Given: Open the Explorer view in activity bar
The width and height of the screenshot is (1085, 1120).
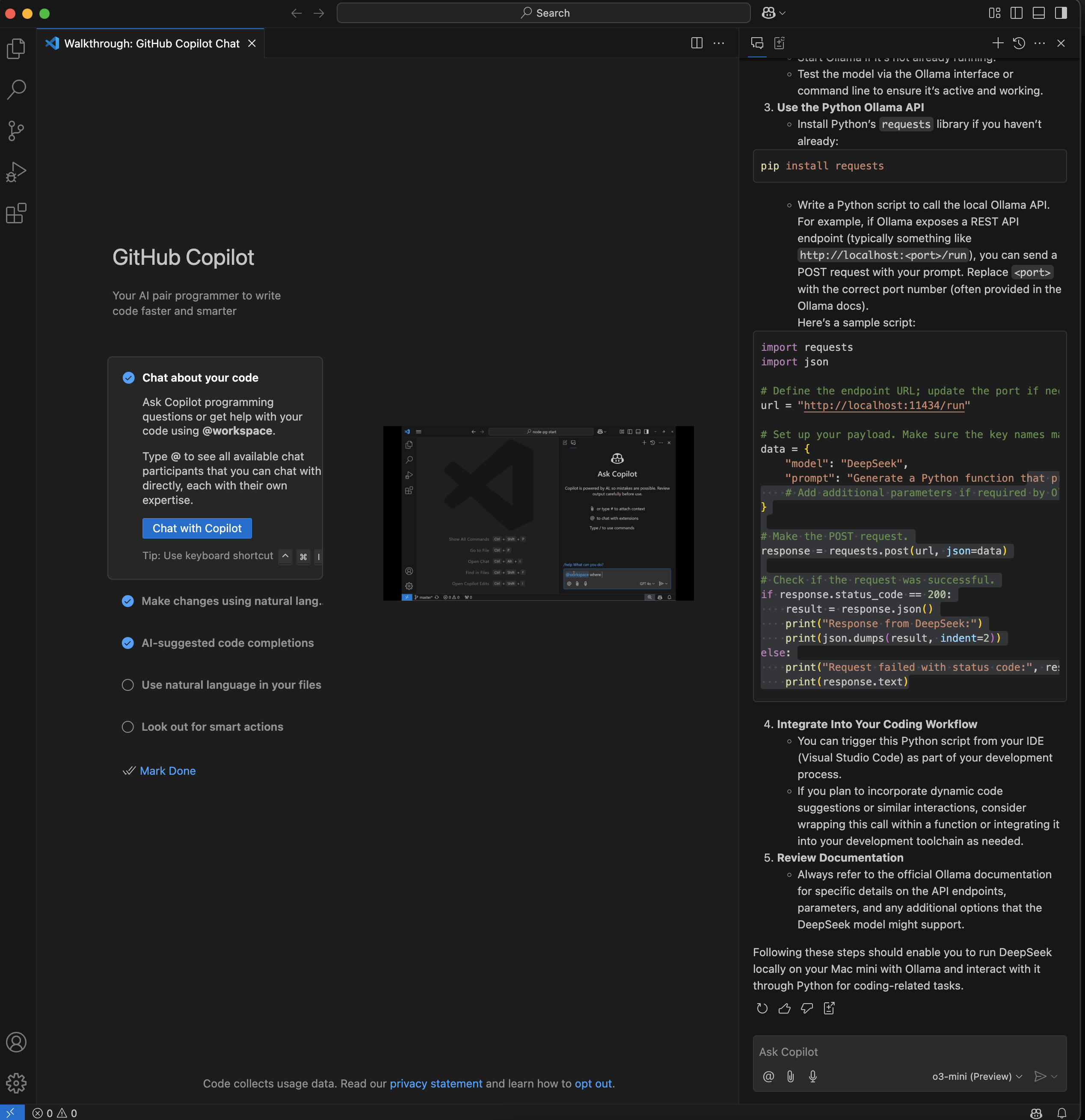Looking at the screenshot, I should tap(16, 49).
